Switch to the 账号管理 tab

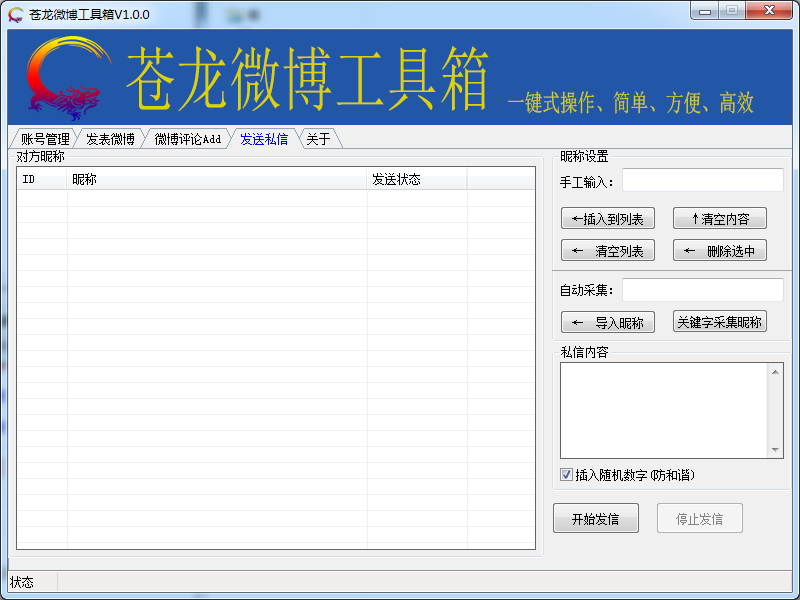[45, 139]
